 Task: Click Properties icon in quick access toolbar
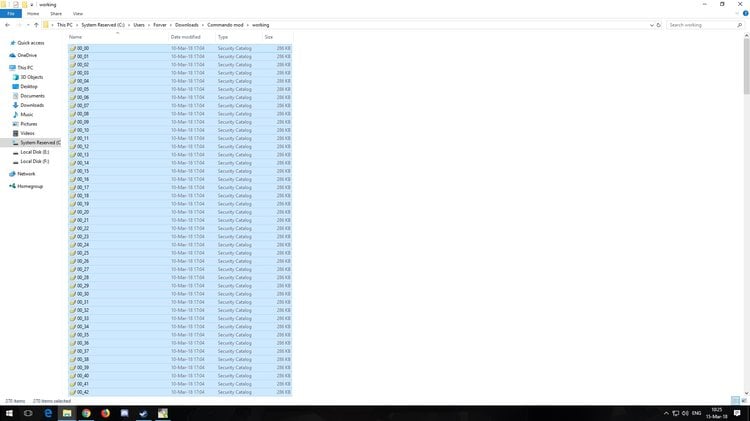coord(15,4)
